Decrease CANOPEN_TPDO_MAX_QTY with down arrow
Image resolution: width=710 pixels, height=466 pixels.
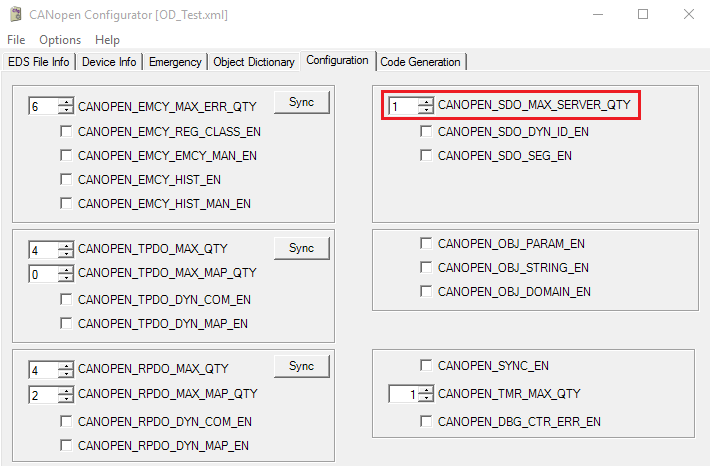click(x=66, y=254)
